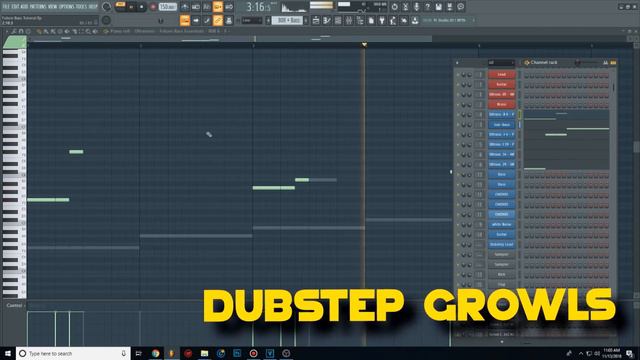Toggle mute LED for the Kick channel

coord(458,275)
